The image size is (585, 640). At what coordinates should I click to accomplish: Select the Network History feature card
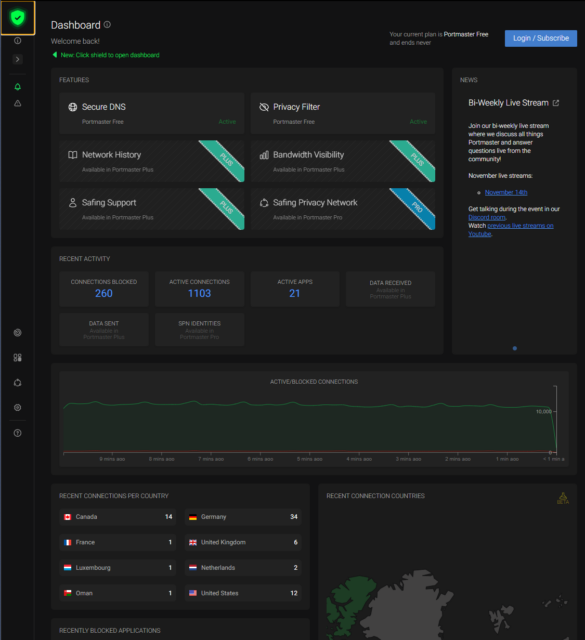(152, 161)
